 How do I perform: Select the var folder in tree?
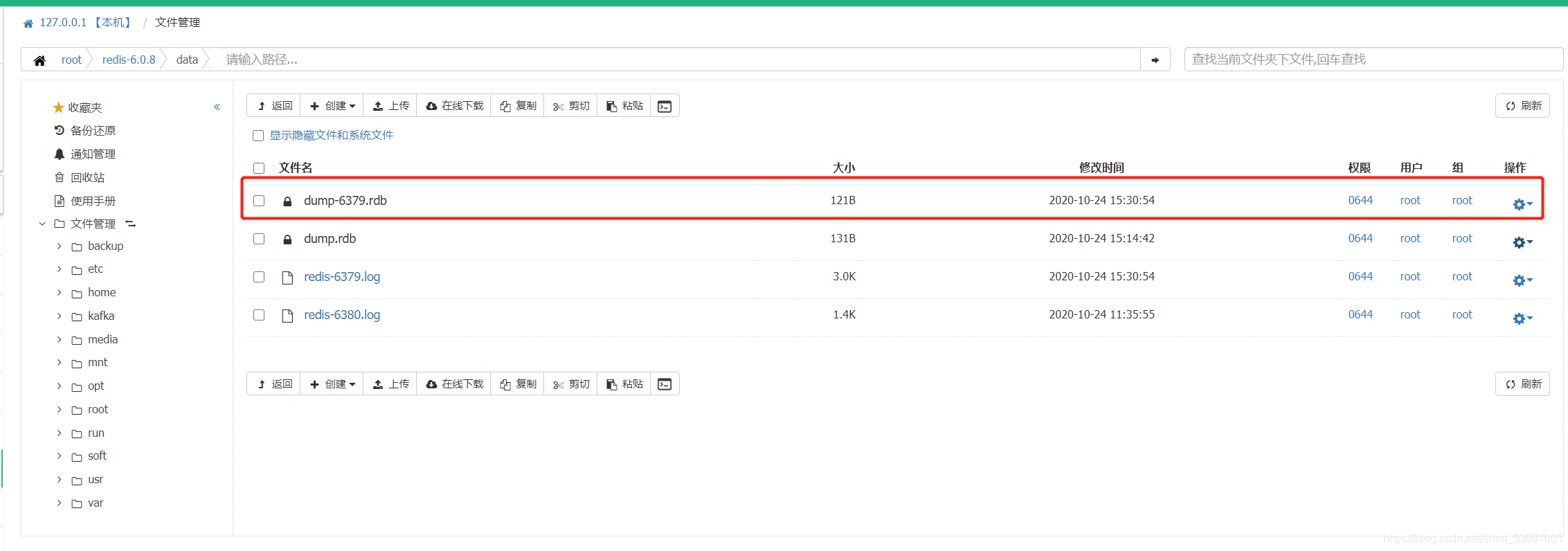(96, 503)
